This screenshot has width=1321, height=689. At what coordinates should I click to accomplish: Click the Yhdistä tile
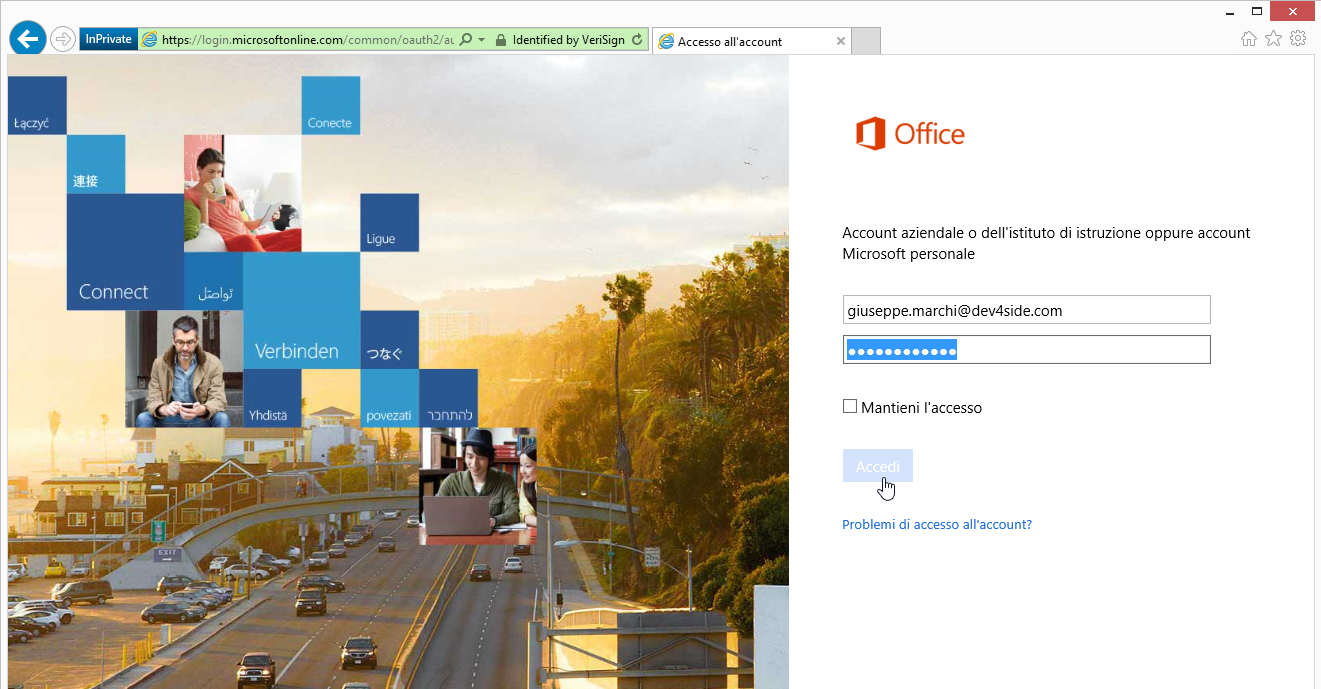tap(272, 398)
